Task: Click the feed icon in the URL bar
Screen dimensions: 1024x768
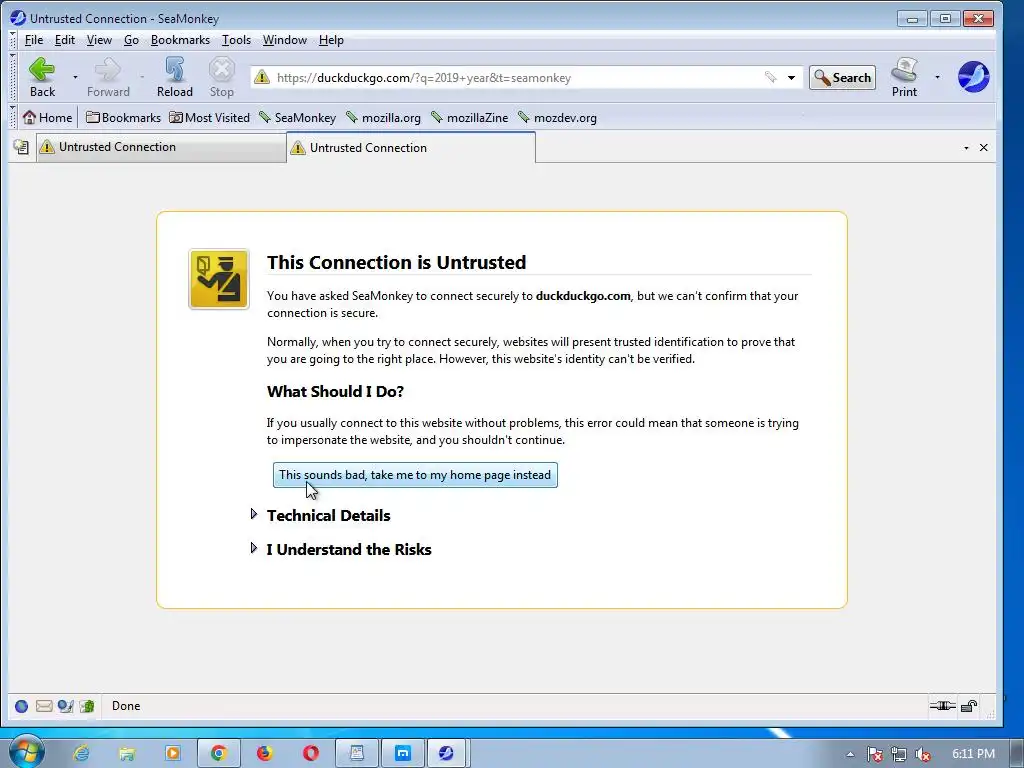Action: tap(771, 77)
